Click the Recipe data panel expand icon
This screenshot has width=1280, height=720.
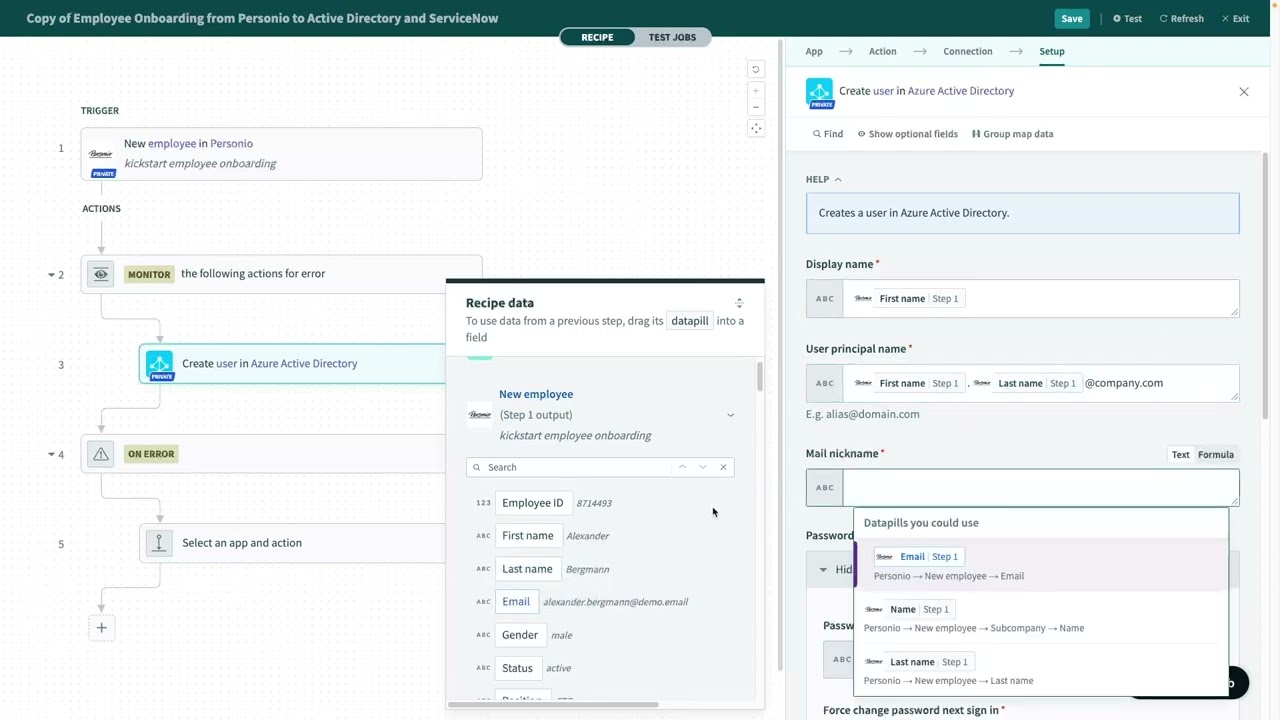click(x=739, y=303)
